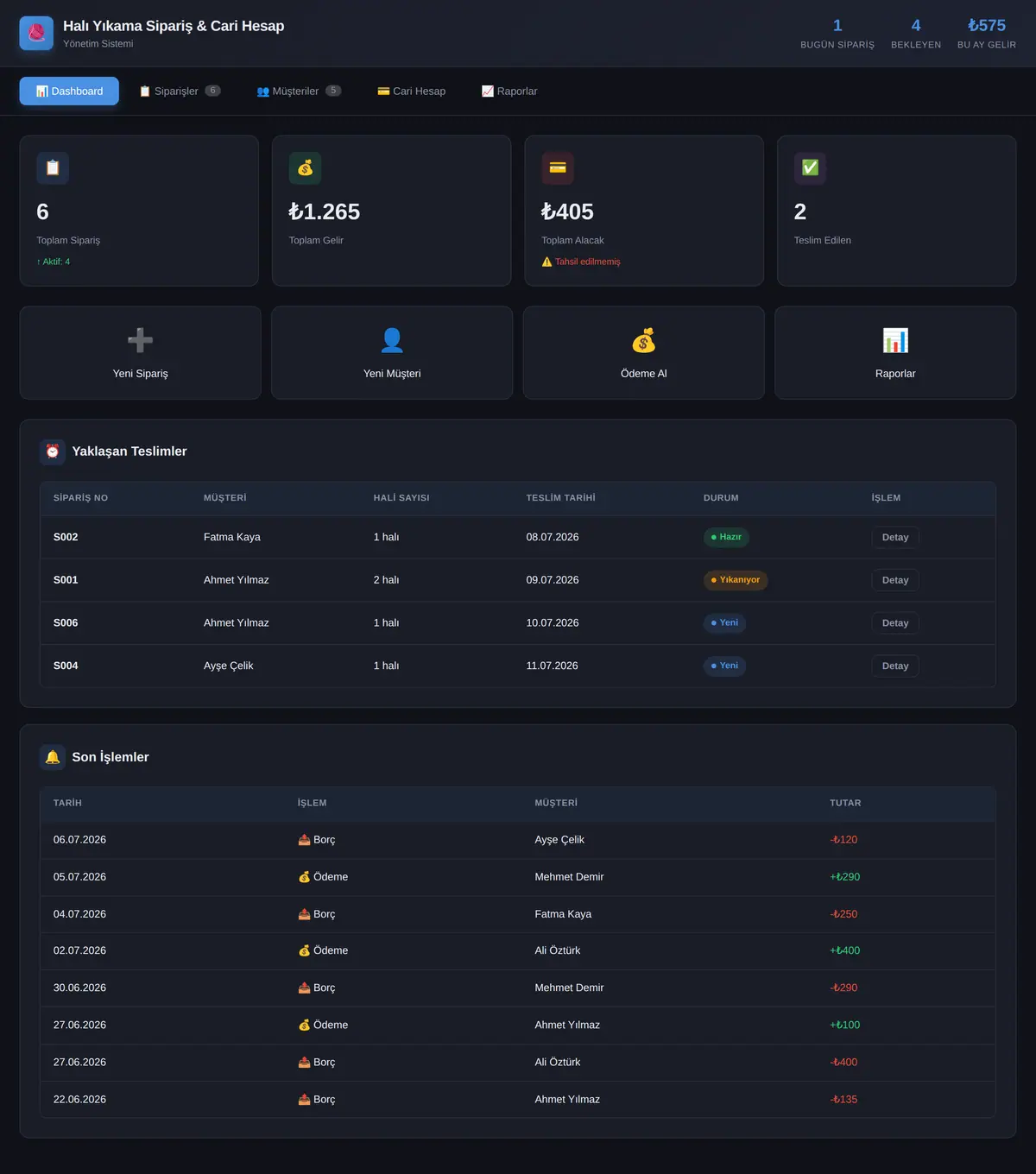Screen dimensions: 1036x1174
Task: Click the bar chart icon for Raporlar
Action: pos(895,340)
